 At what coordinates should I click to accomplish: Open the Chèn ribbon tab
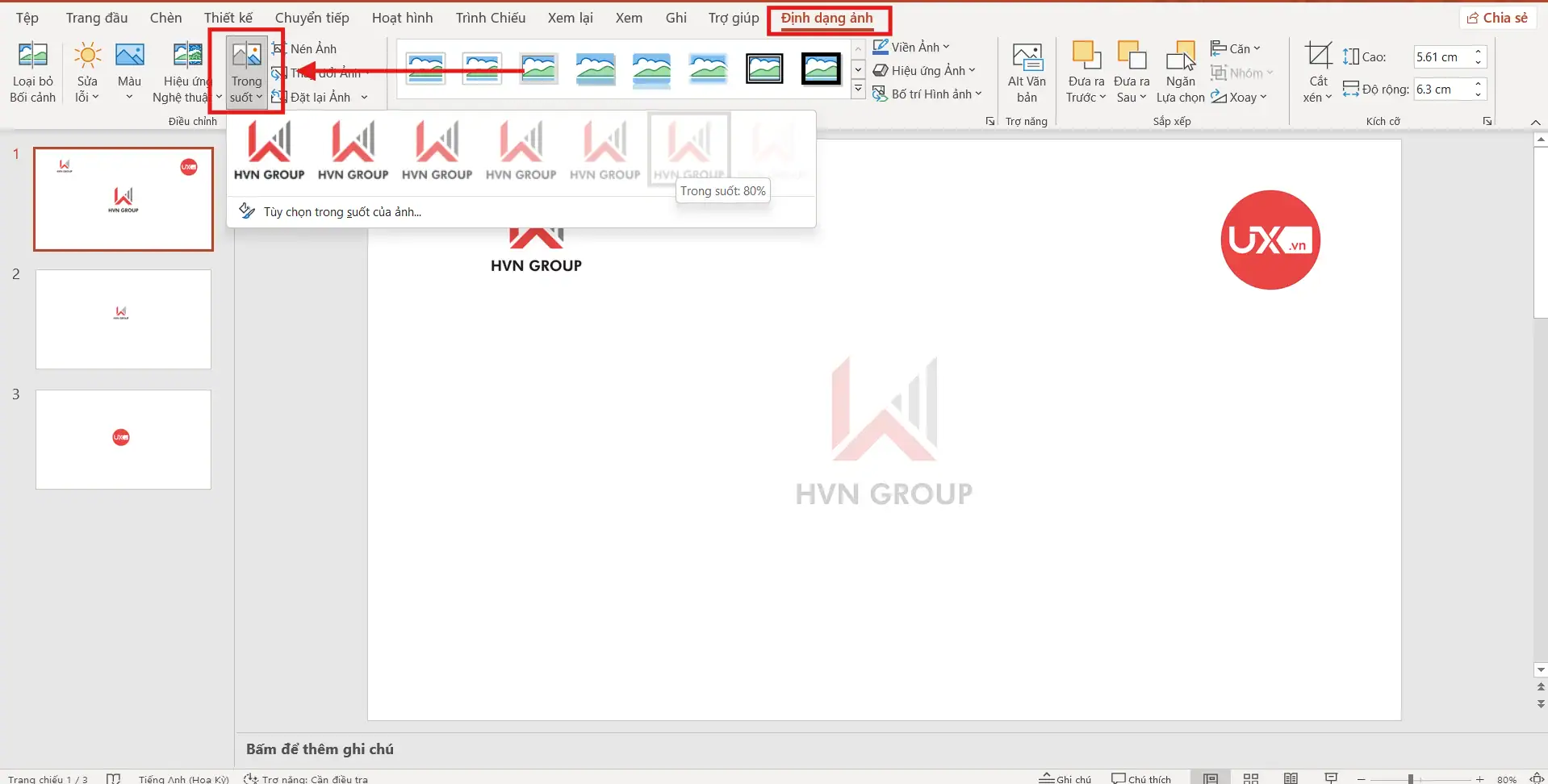[165, 17]
